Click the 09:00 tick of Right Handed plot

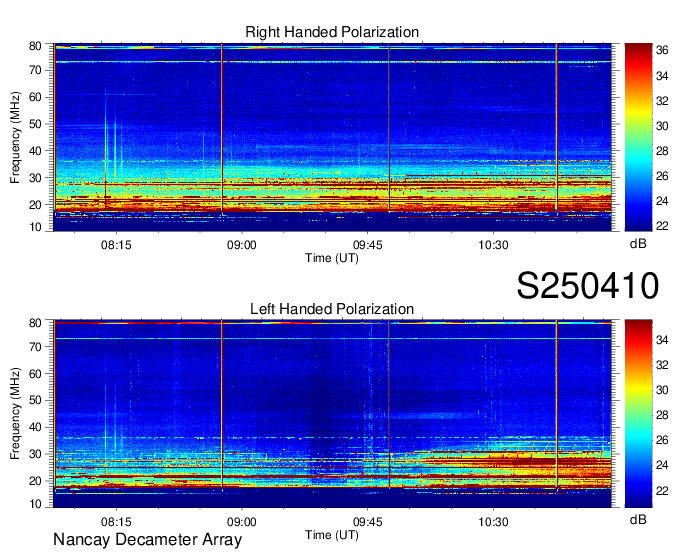[x=242, y=245]
